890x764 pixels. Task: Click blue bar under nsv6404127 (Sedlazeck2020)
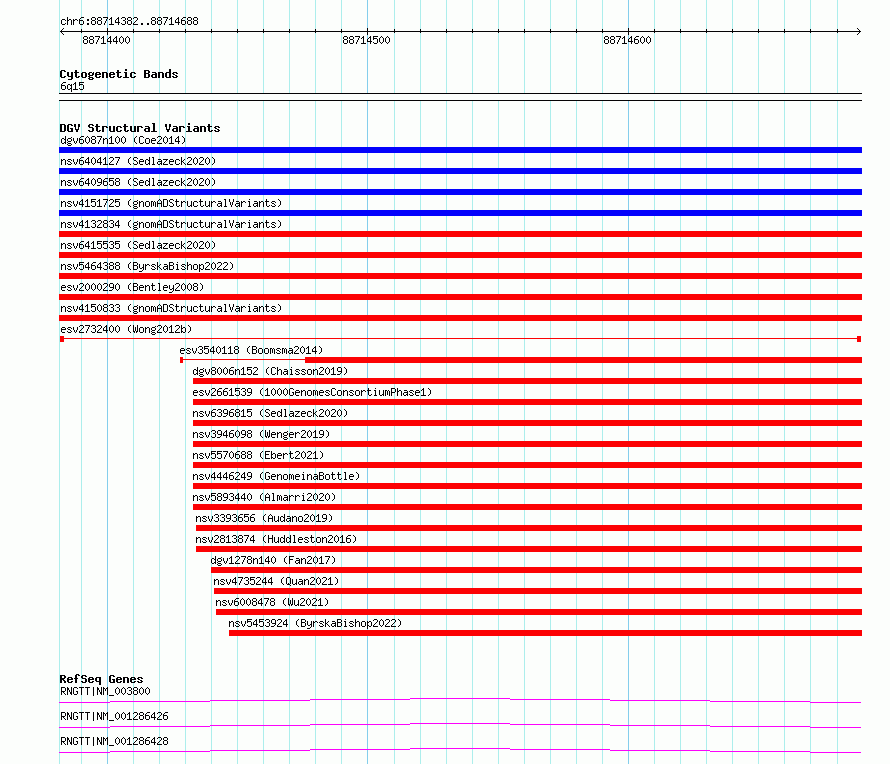[x=460, y=171]
